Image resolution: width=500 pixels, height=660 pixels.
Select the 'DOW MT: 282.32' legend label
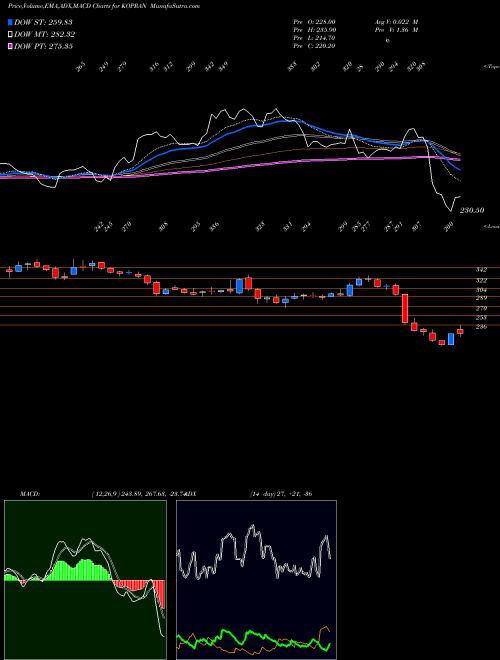tap(45, 34)
